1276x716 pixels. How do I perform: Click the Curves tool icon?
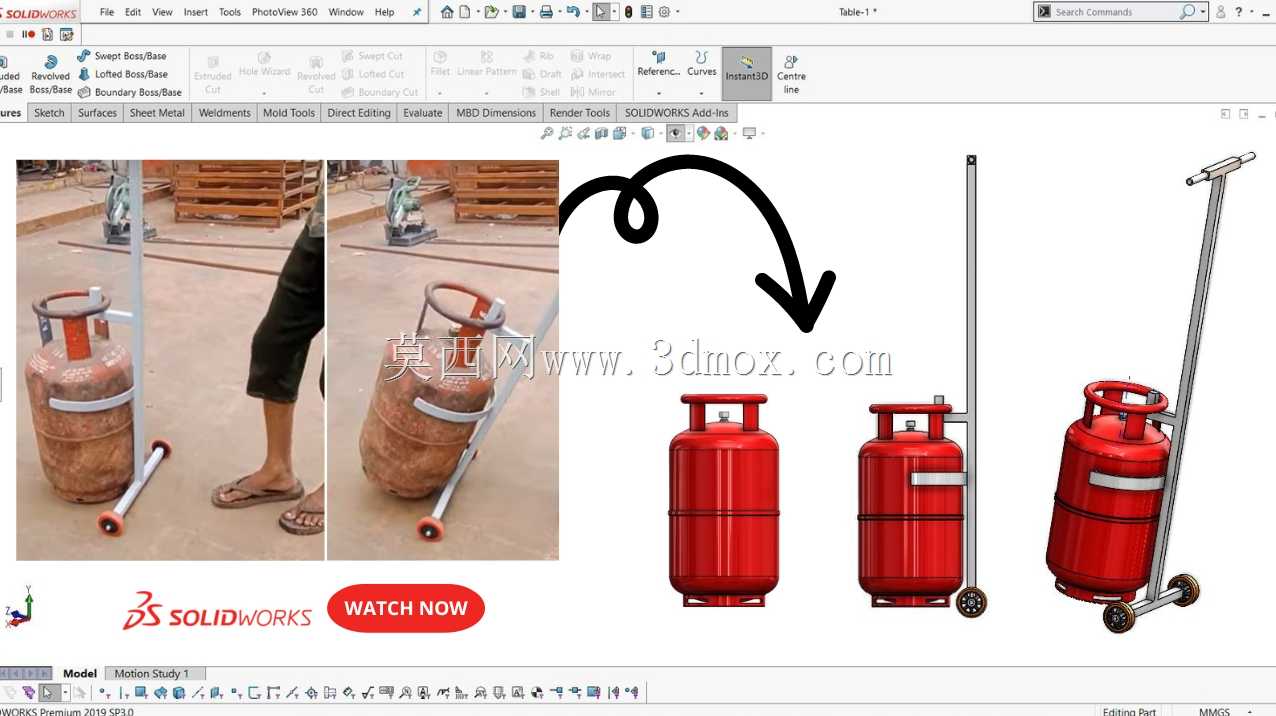pyautogui.click(x=702, y=64)
